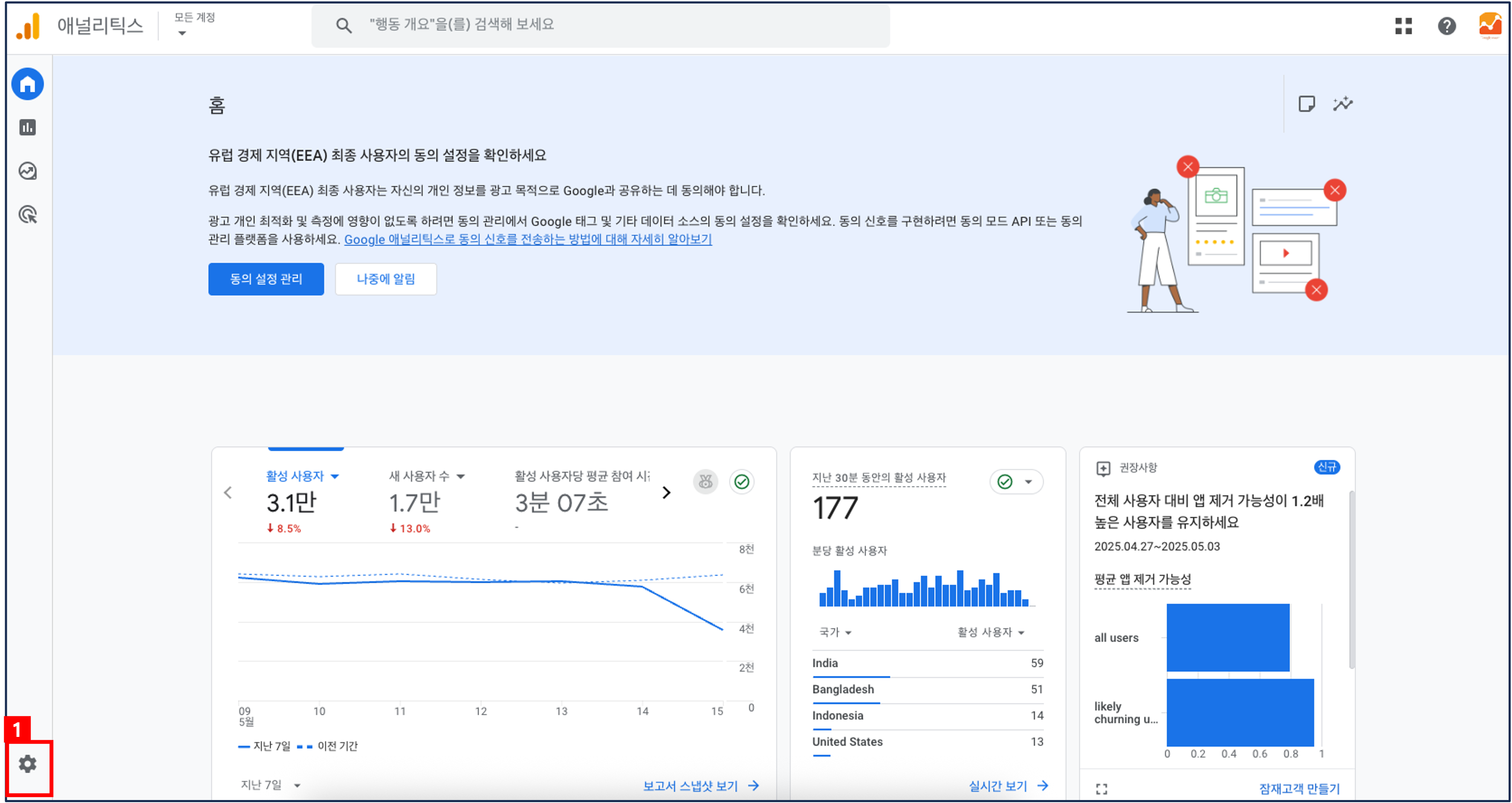Click the recommendation plus icon

click(x=1103, y=468)
